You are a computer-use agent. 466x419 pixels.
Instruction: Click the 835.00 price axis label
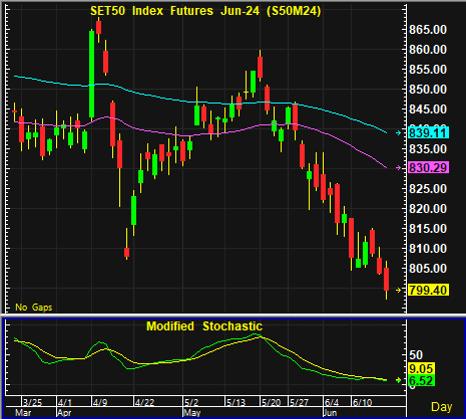(428, 149)
